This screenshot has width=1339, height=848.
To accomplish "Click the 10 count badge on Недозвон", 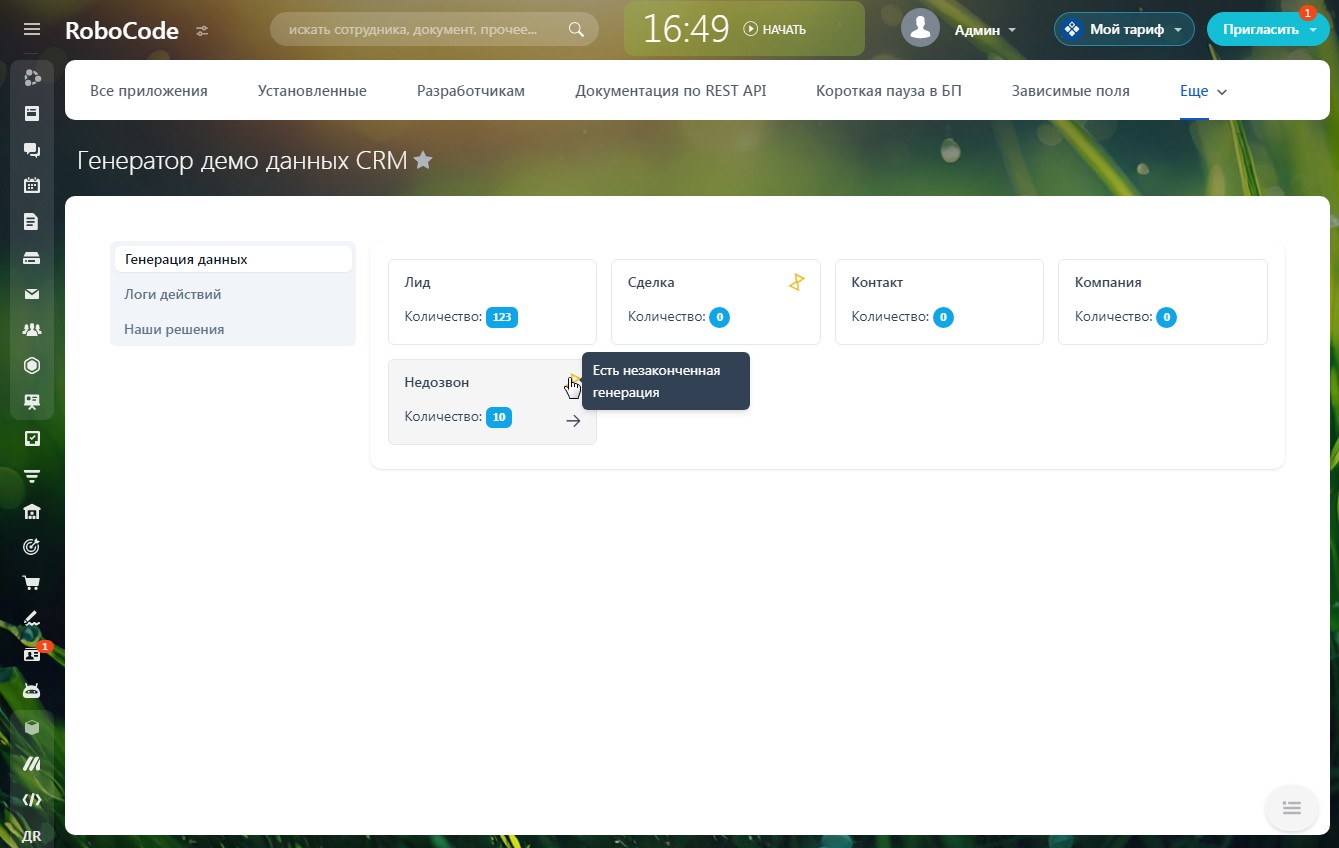I will point(499,417).
